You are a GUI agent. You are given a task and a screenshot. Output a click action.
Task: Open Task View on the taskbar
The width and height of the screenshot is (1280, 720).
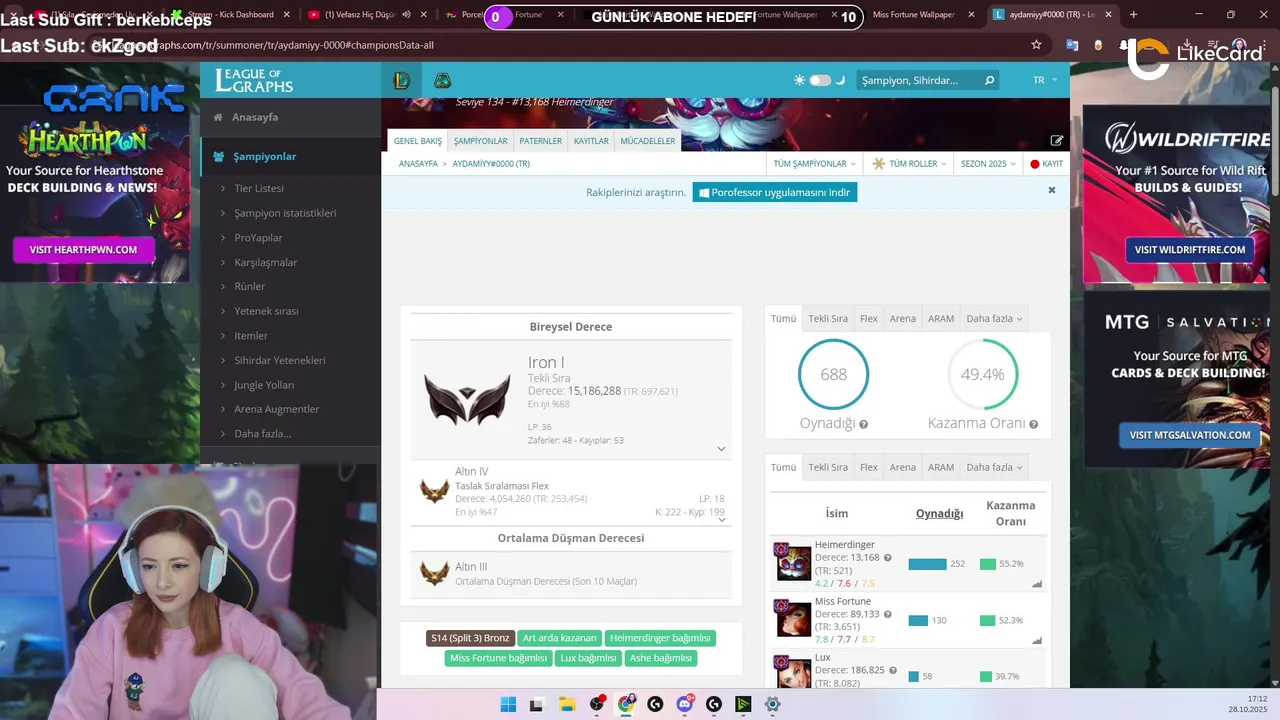[x=536, y=704]
